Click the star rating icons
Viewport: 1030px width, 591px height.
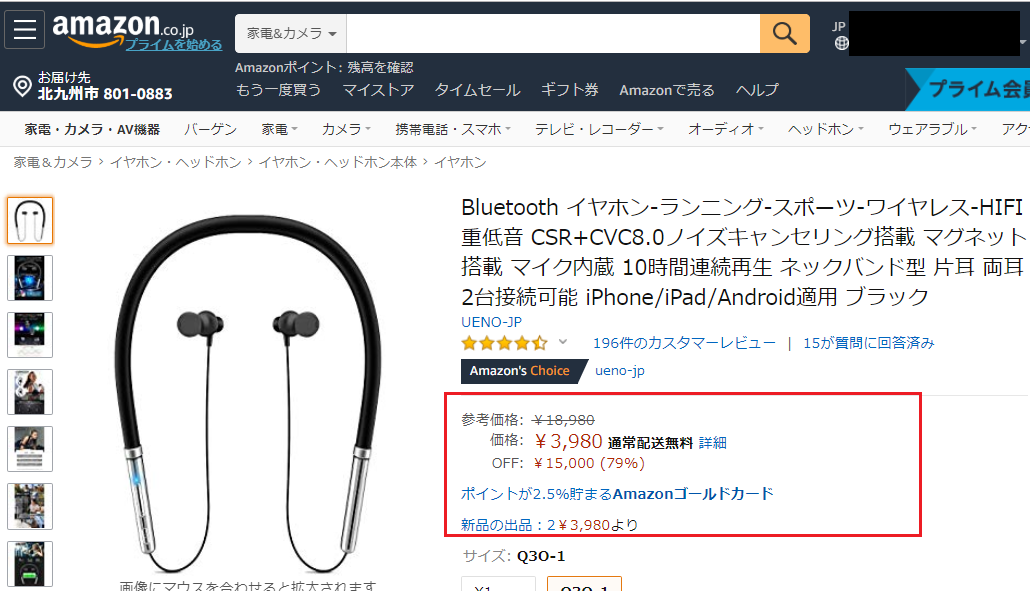click(504, 343)
